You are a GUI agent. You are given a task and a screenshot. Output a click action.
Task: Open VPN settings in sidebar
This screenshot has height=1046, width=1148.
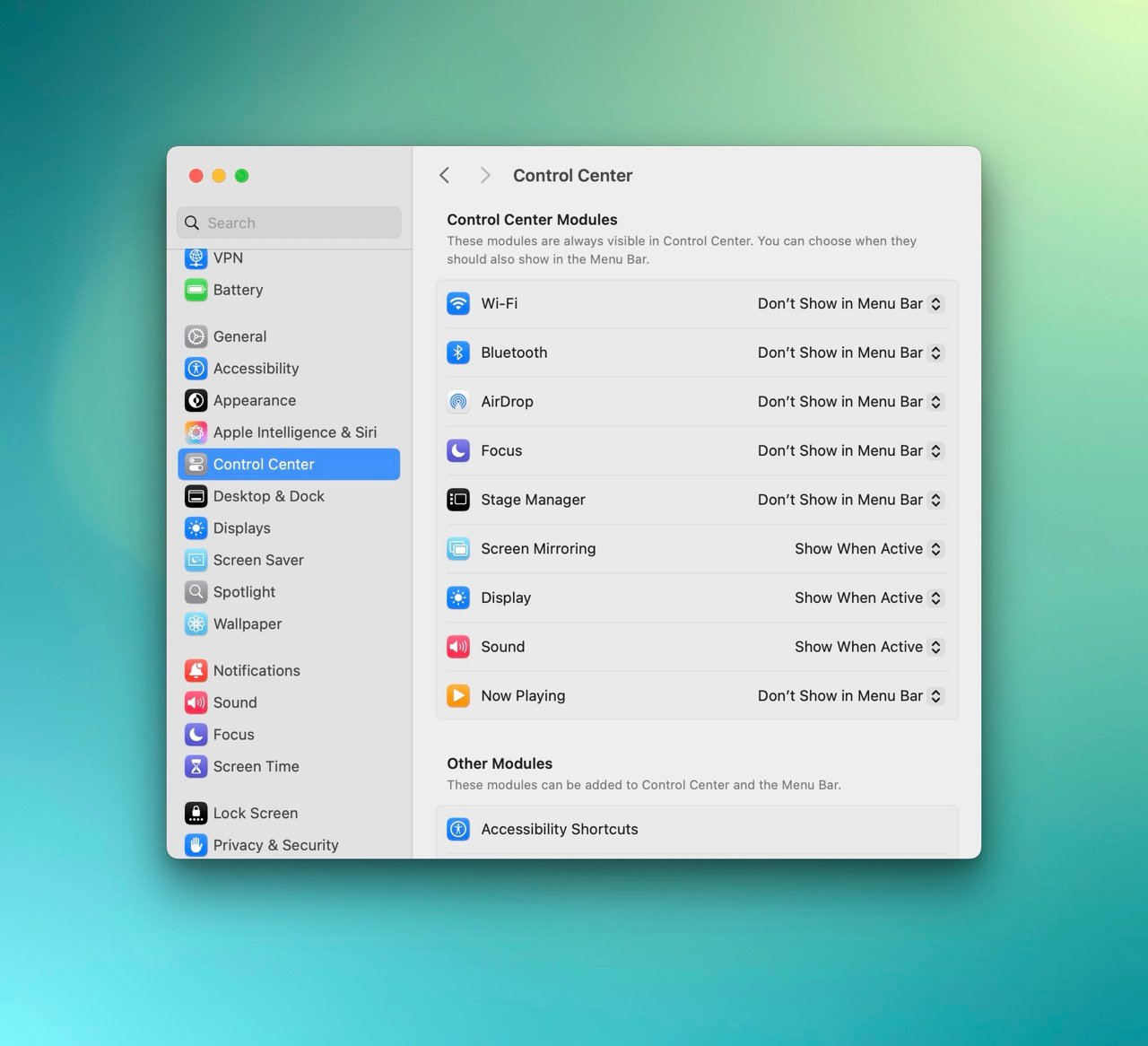click(x=289, y=258)
